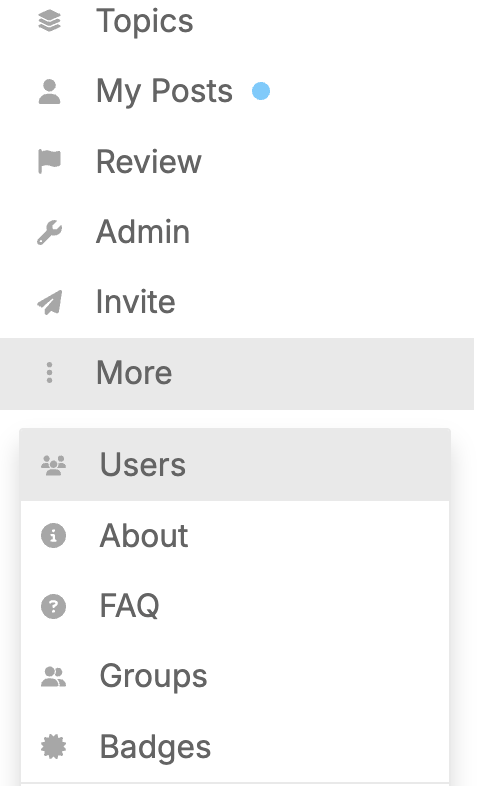
Task: Click the blue My Posts notification dot
Action: 261,91
